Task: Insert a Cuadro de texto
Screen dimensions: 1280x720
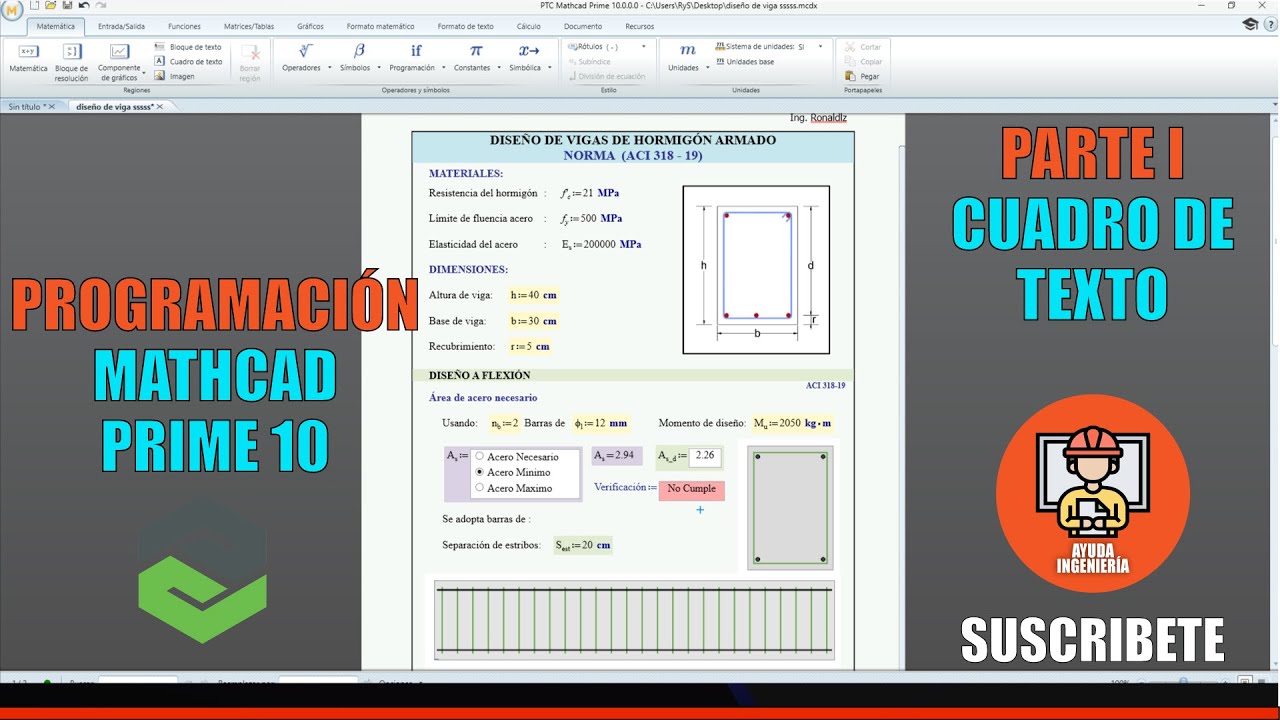Action: pos(189,61)
